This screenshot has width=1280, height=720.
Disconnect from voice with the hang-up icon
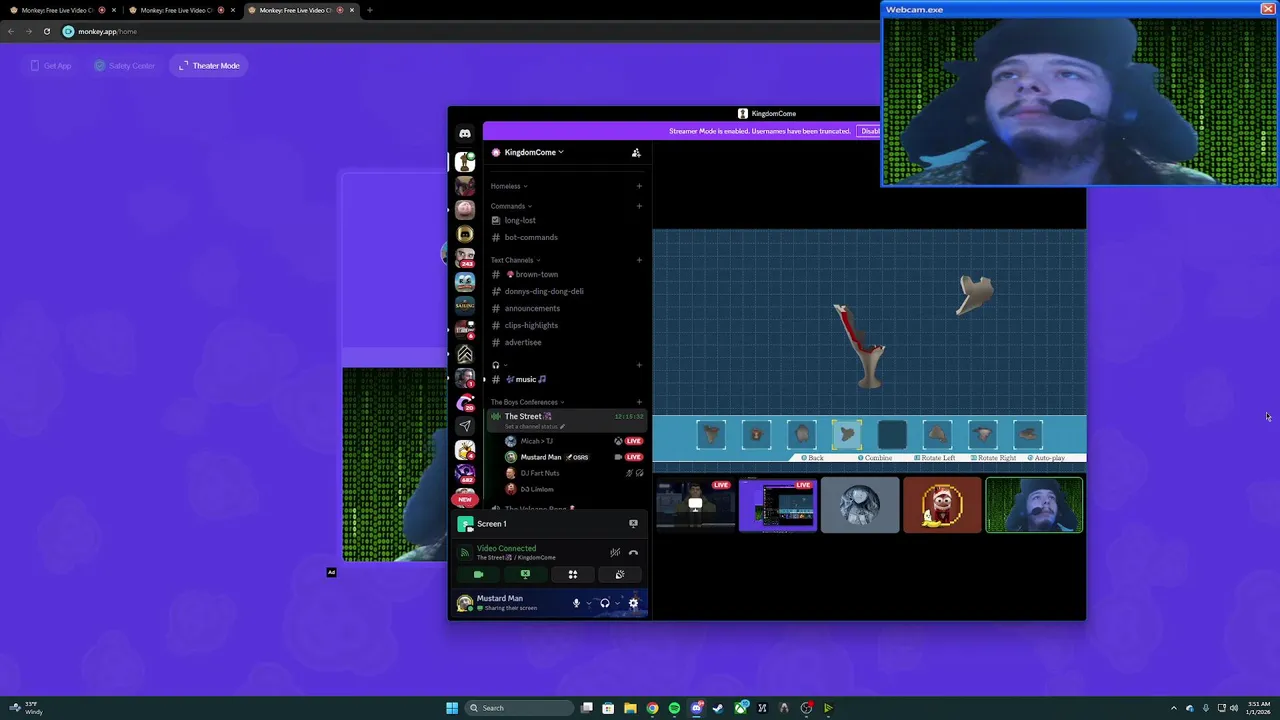[x=633, y=552]
